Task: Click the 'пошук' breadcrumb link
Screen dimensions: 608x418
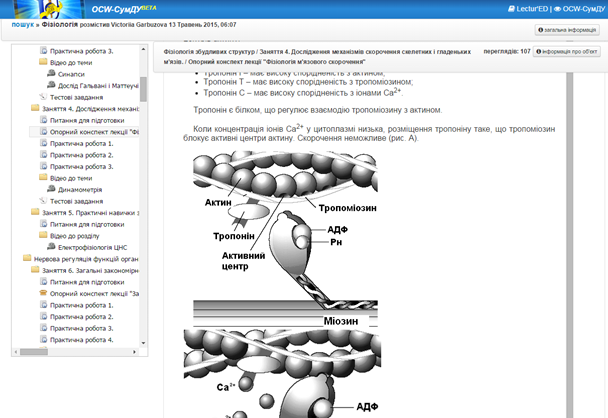Action: pos(22,24)
